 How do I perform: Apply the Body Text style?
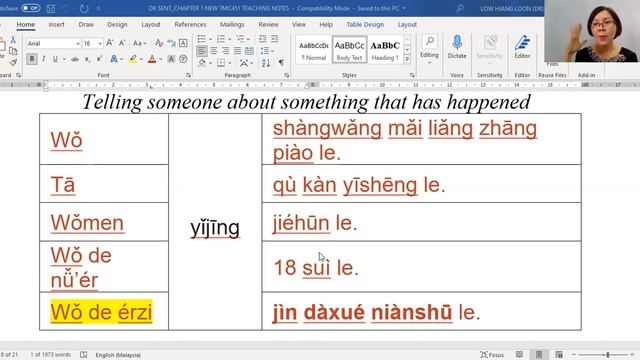point(349,50)
